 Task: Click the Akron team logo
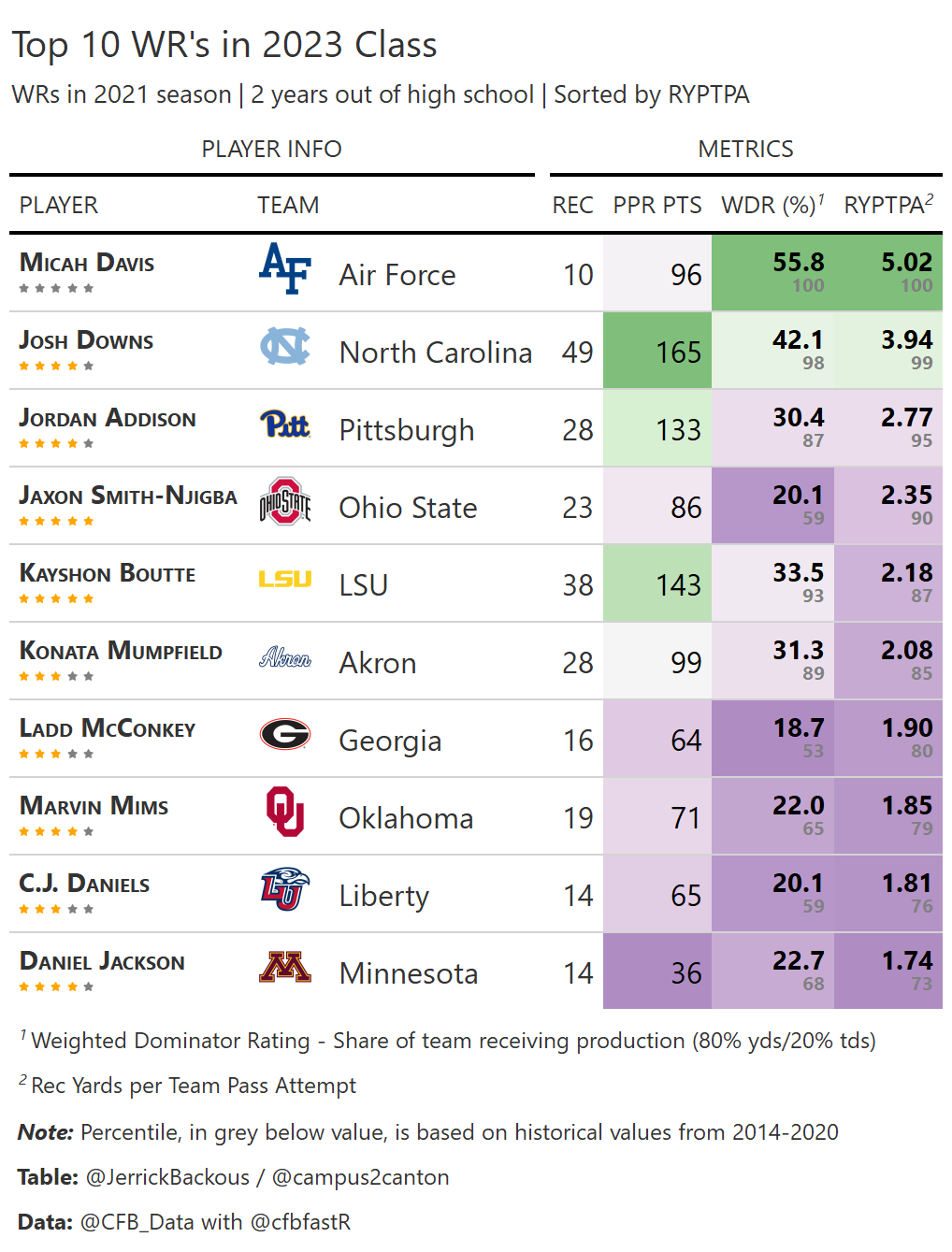click(285, 657)
